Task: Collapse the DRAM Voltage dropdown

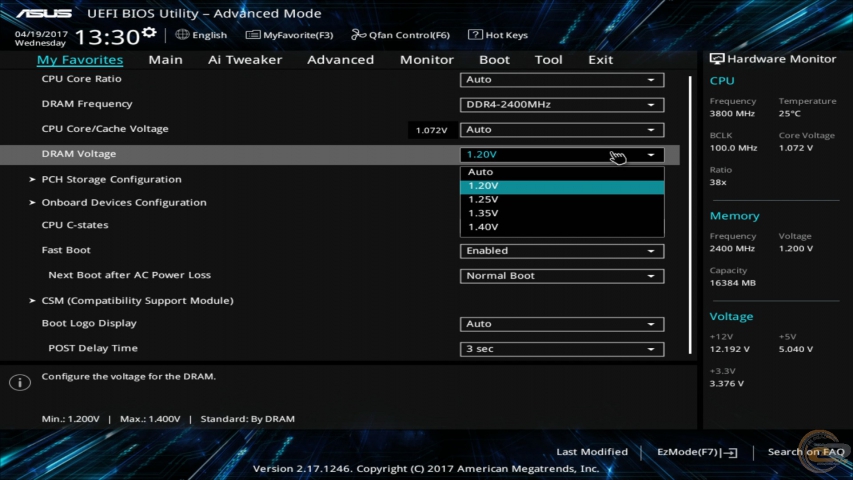Action: pyautogui.click(x=562, y=155)
